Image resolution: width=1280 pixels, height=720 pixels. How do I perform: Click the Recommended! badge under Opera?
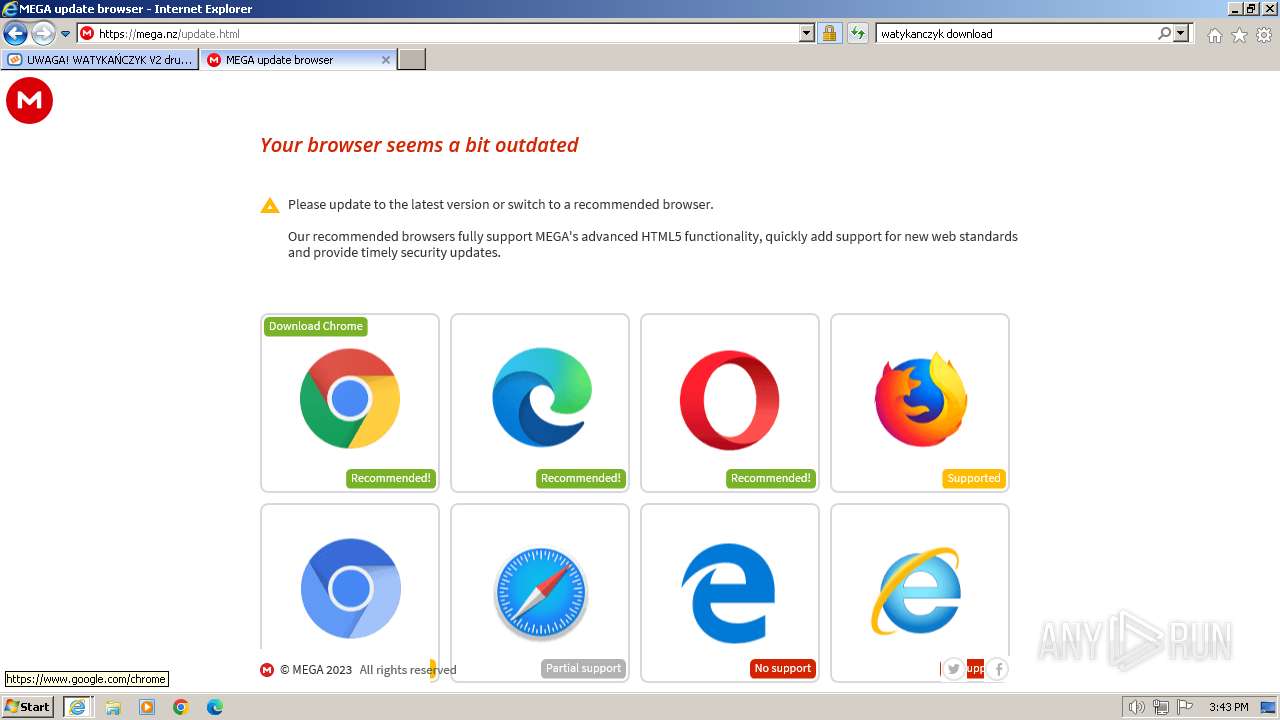[x=771, y=478]
